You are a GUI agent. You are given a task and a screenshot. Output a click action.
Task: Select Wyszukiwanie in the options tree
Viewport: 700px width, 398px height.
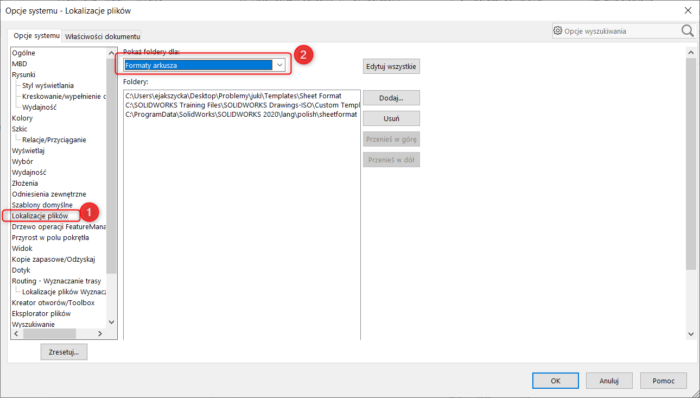(x=33, y=324)
